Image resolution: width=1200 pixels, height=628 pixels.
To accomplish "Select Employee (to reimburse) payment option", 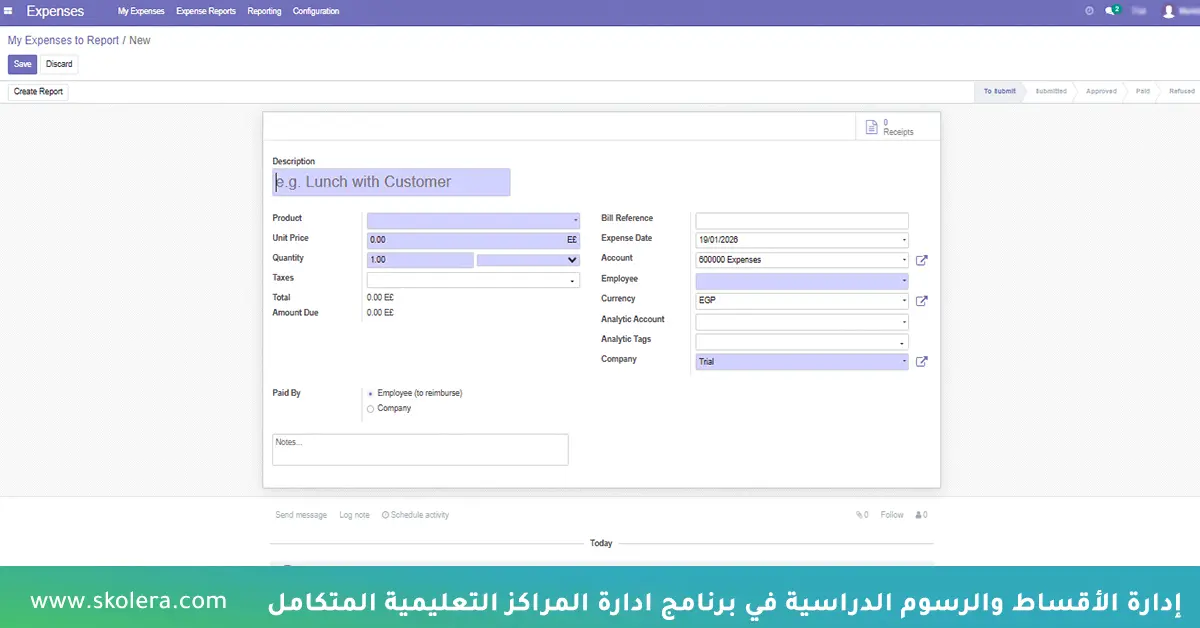I will tap(370, 392).
